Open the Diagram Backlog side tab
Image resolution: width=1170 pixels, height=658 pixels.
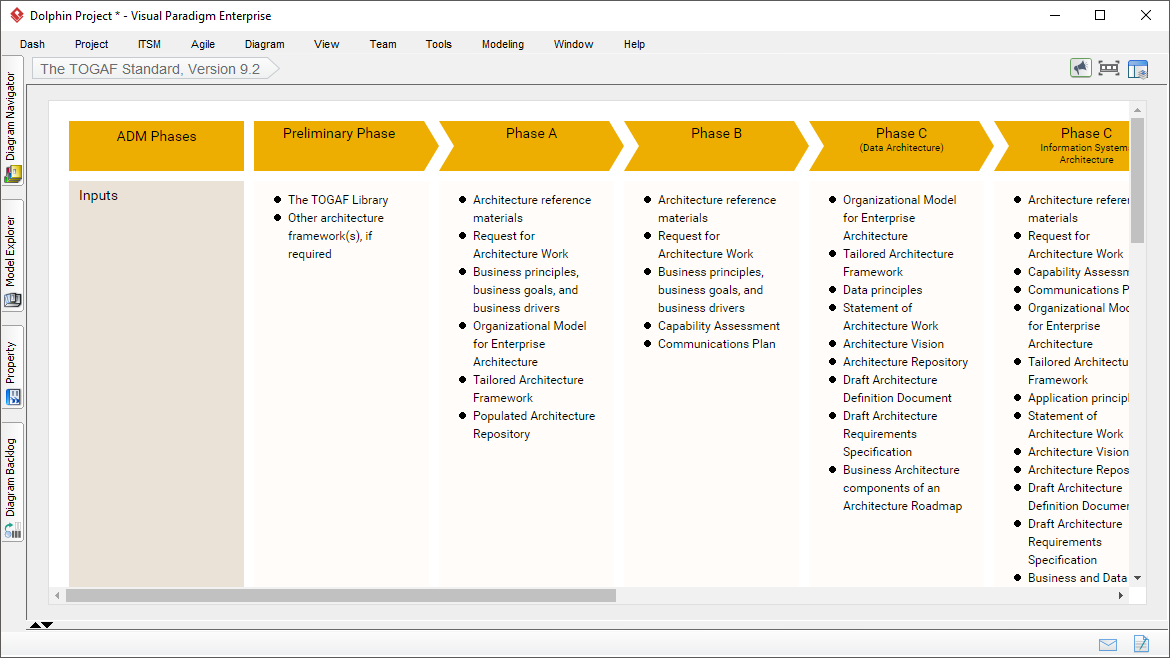(x=13, y=483)
